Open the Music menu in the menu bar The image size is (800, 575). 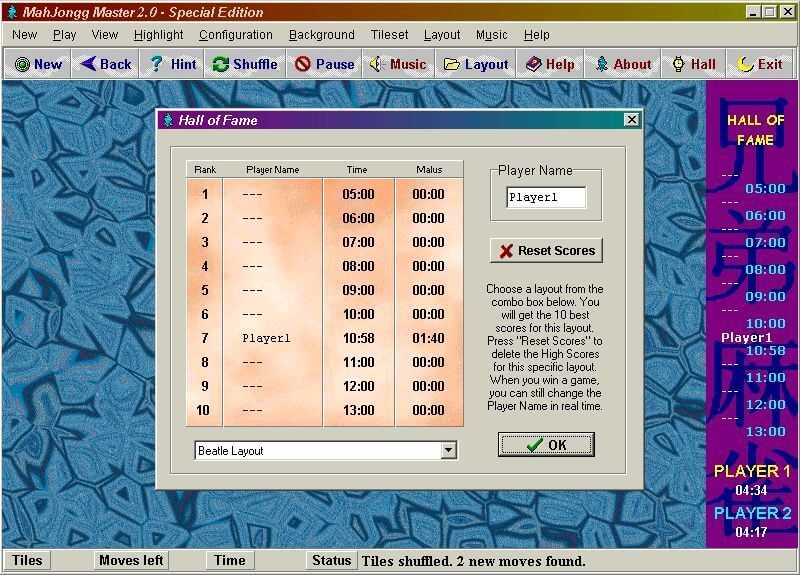pos(491,35)
